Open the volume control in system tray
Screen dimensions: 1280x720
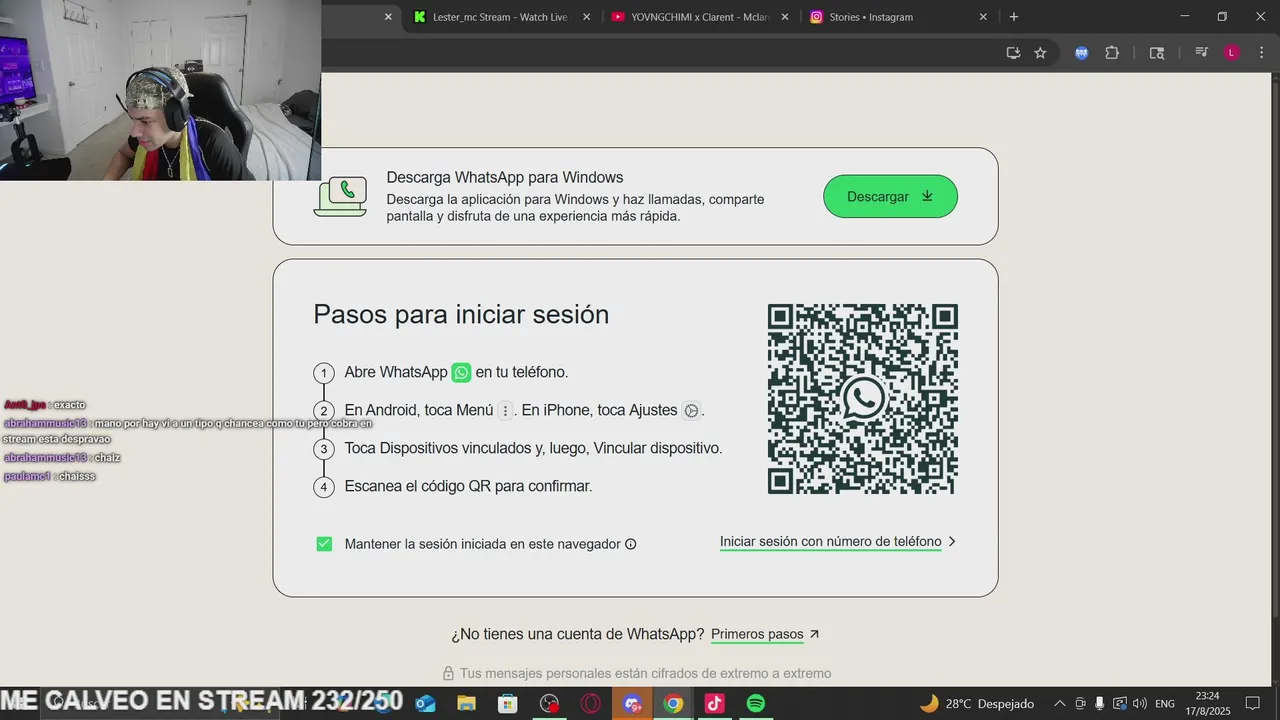coord(1140,704)
